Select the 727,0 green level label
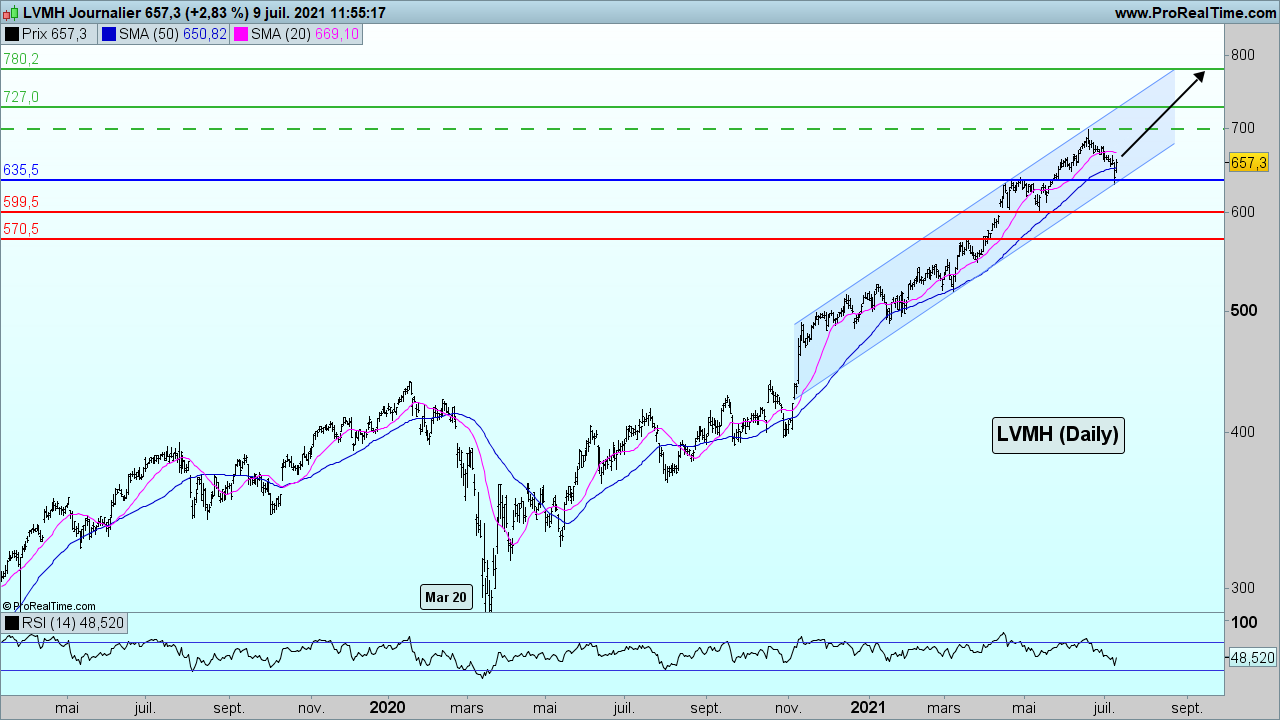 [21, 97]
